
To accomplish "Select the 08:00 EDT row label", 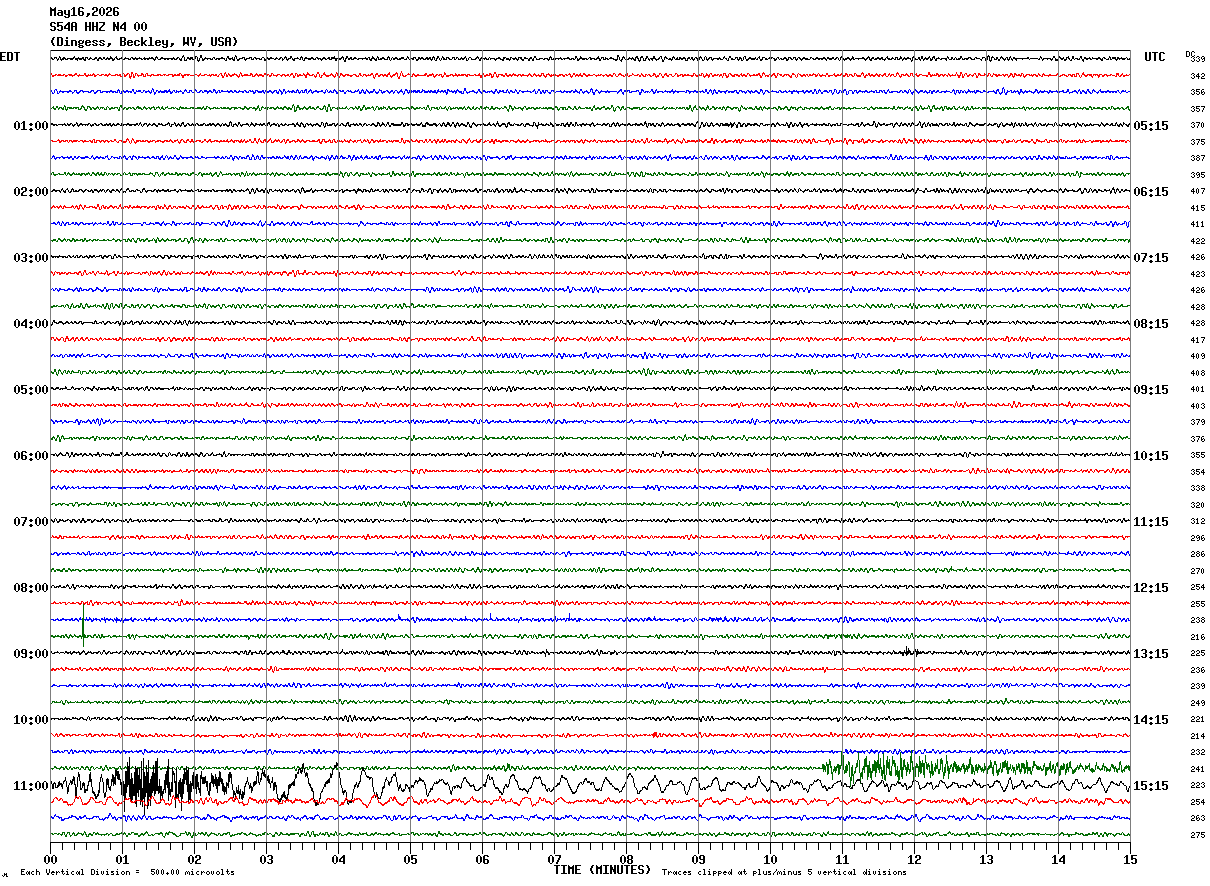I will pos(30,588).
